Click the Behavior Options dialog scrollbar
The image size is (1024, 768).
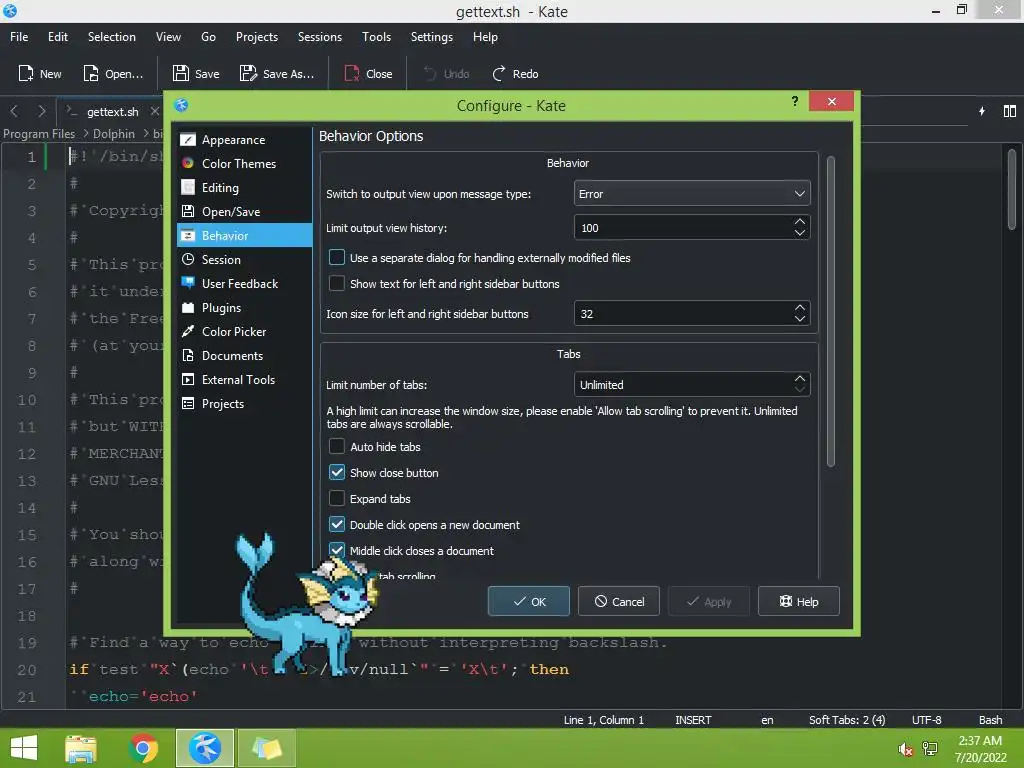[x=831, y=312]
